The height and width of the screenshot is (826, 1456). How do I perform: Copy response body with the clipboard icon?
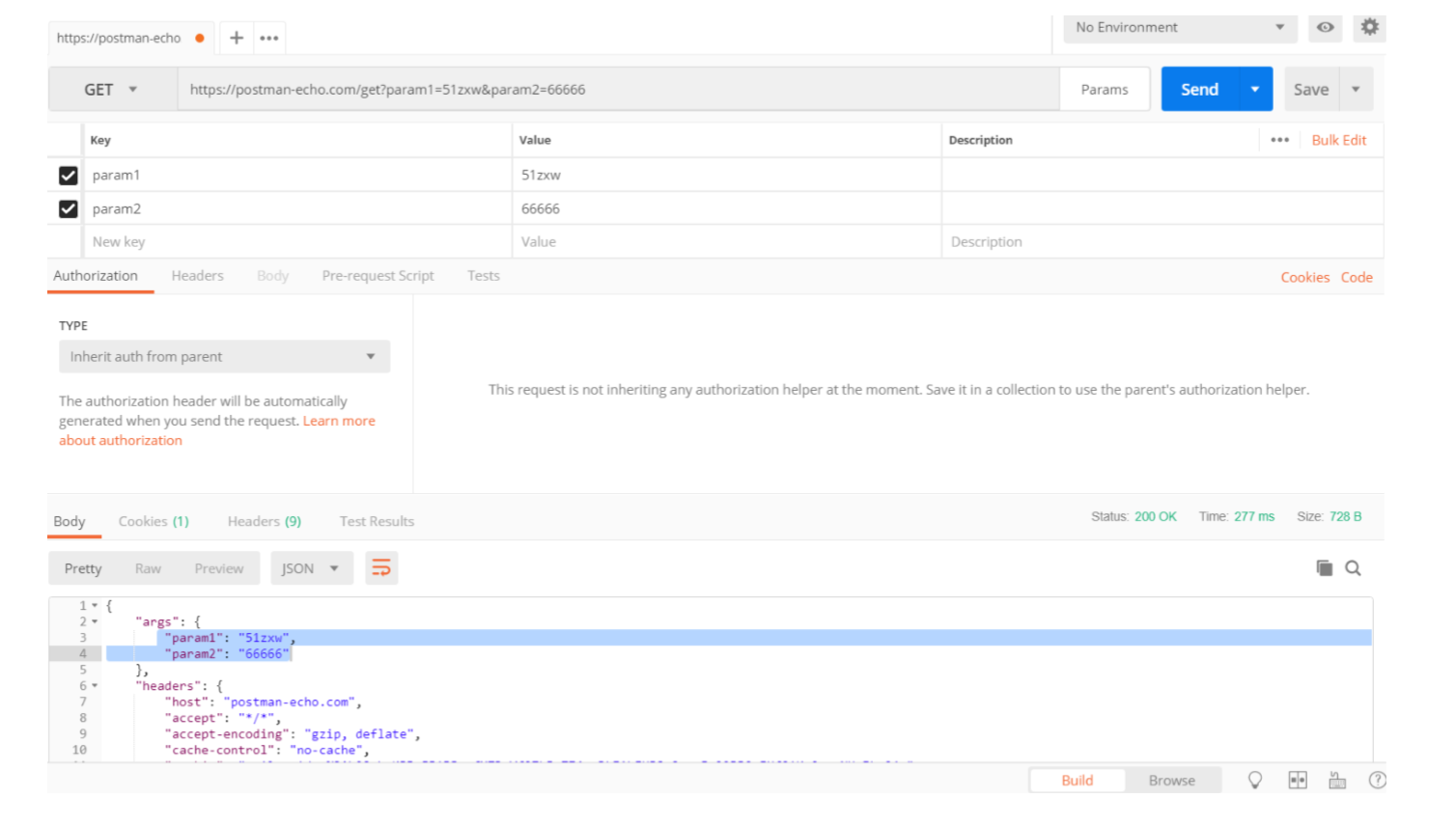pos(1324,568)
